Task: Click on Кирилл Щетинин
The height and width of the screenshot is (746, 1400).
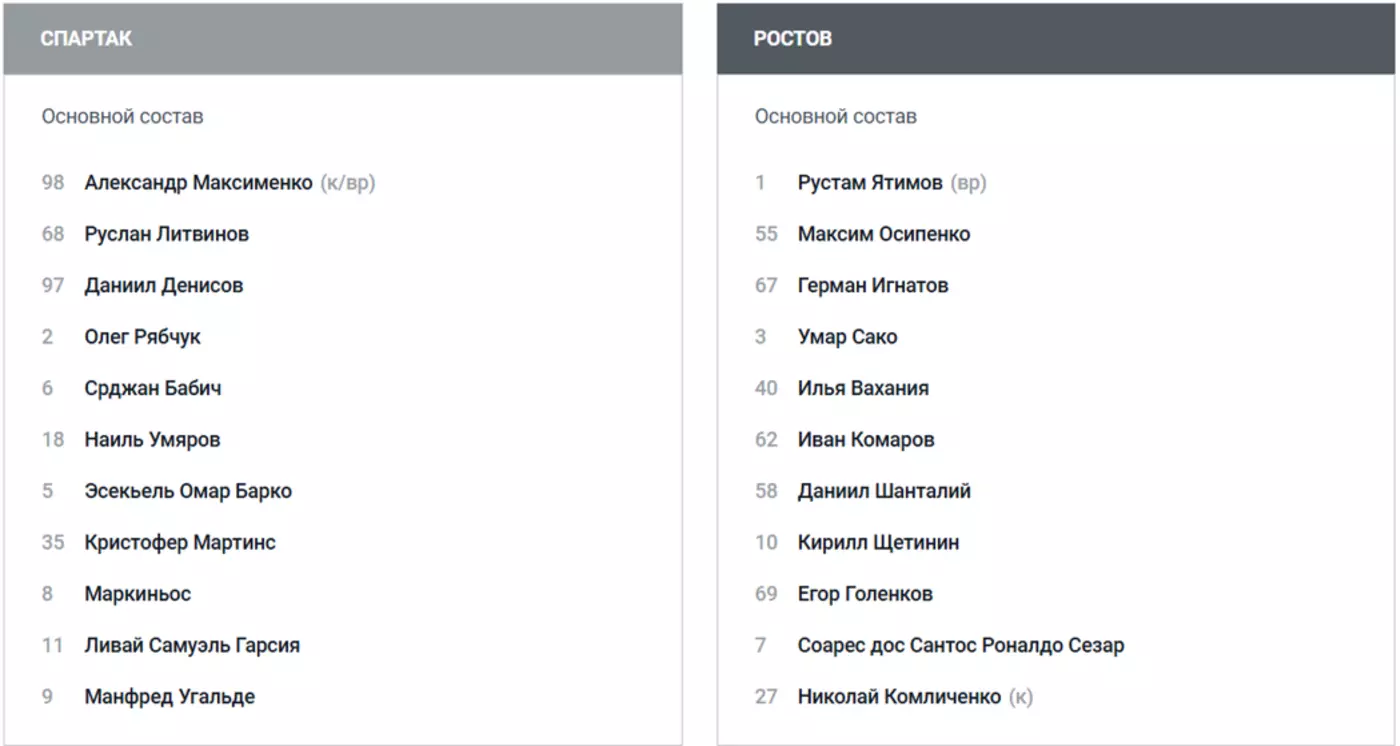Action: tap(878, 543)
